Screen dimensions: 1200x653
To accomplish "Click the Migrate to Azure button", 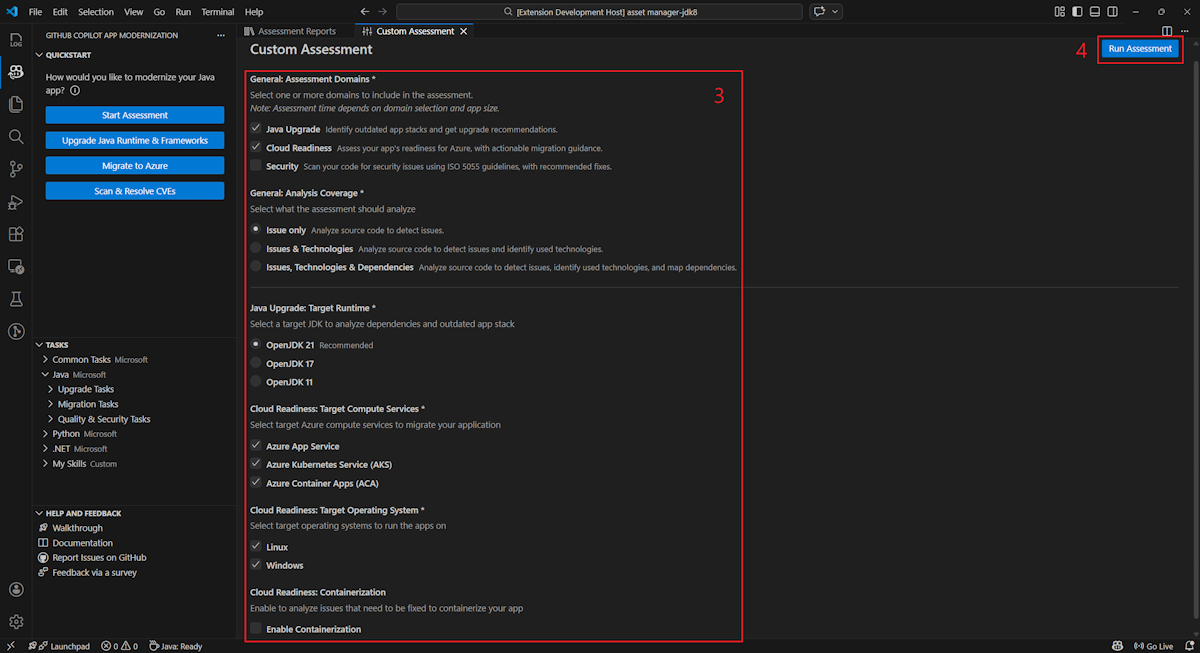I will [135, 166].
